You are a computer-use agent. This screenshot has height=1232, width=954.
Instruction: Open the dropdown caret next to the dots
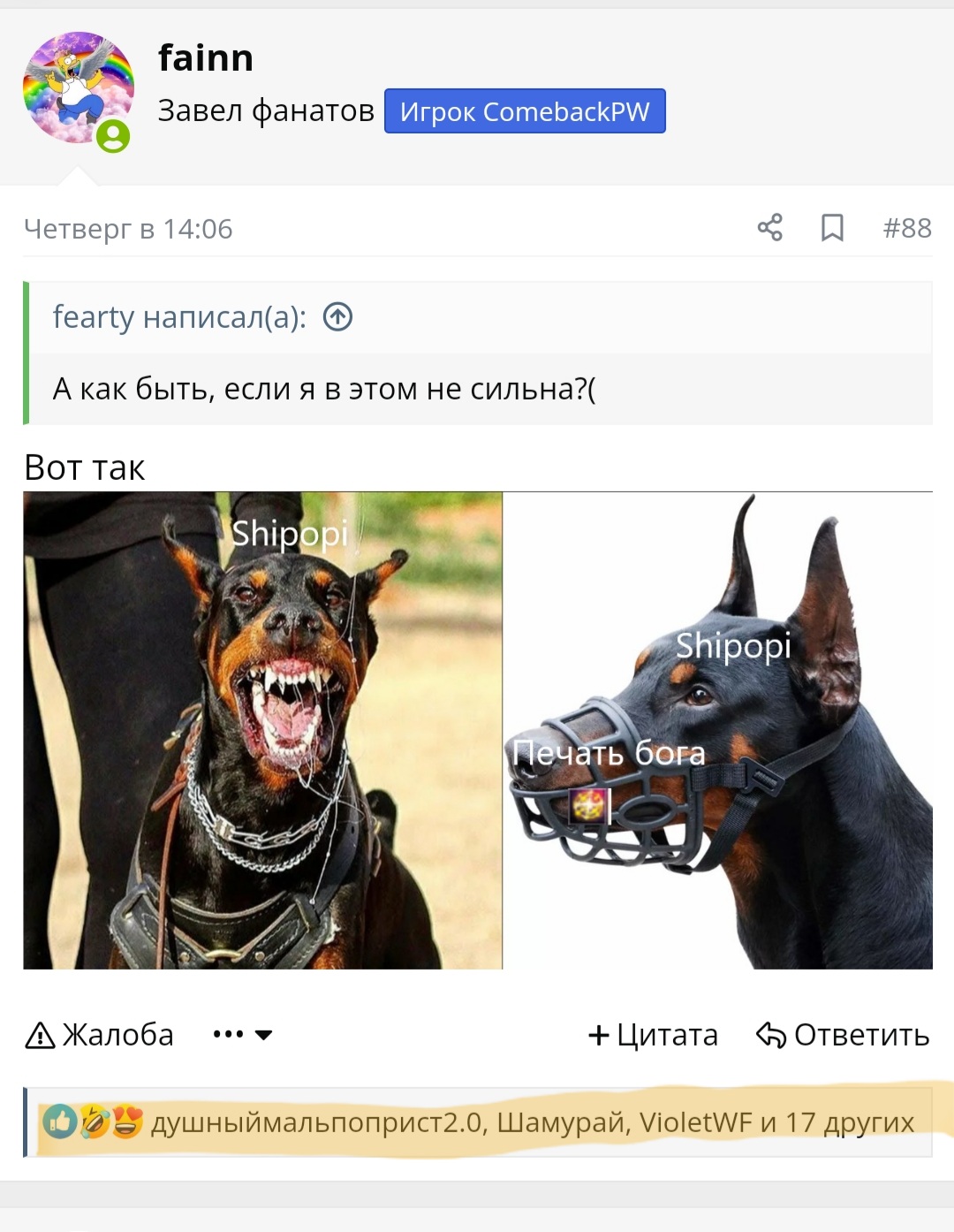tap(263, 1035)
